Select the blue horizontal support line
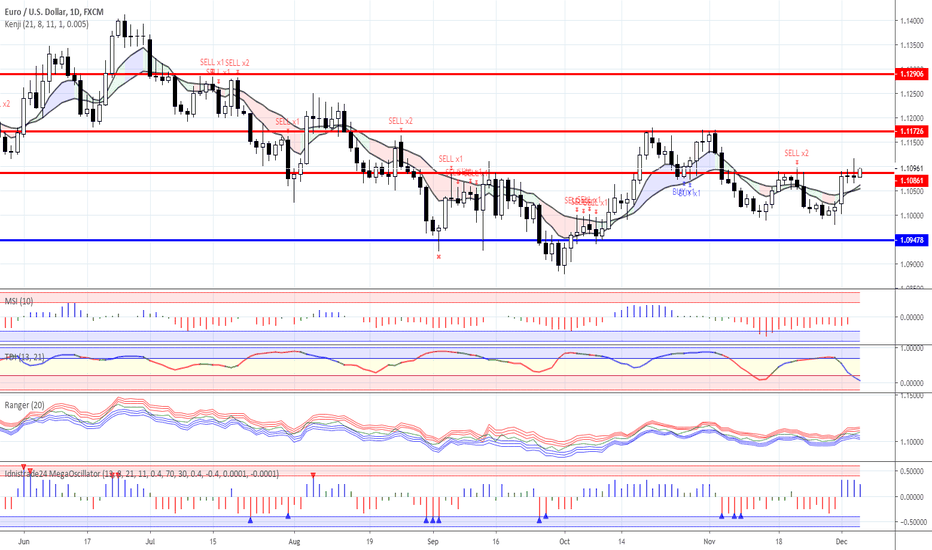This screenshot has width=932, height=550. (300, 240)
